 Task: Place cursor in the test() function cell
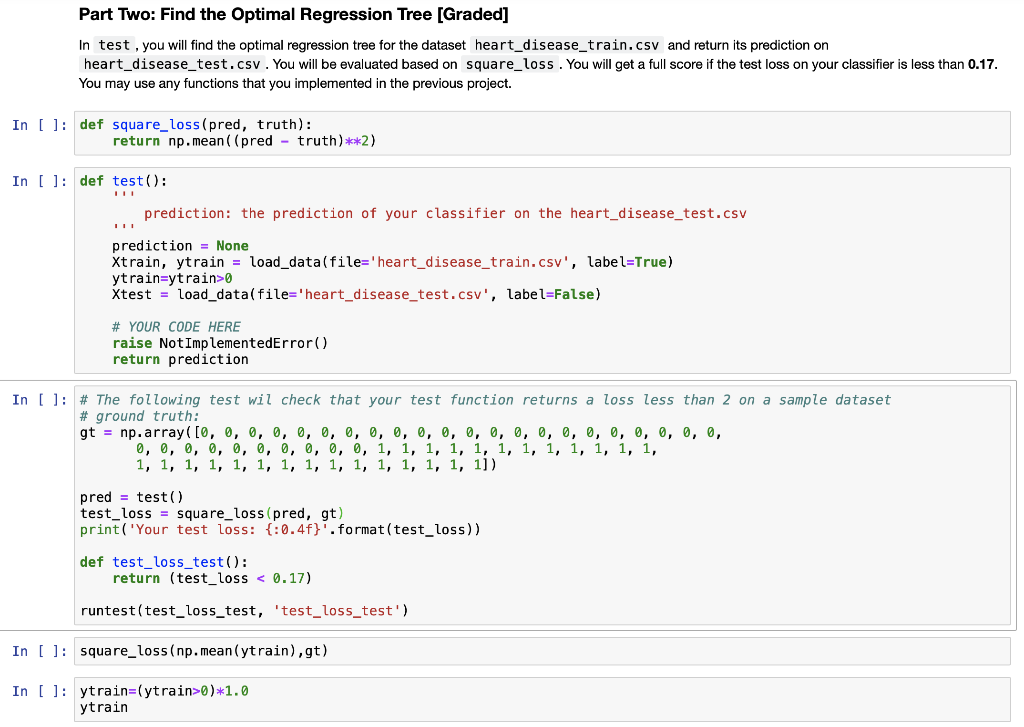pyautogui.click(x=300, y=270)
